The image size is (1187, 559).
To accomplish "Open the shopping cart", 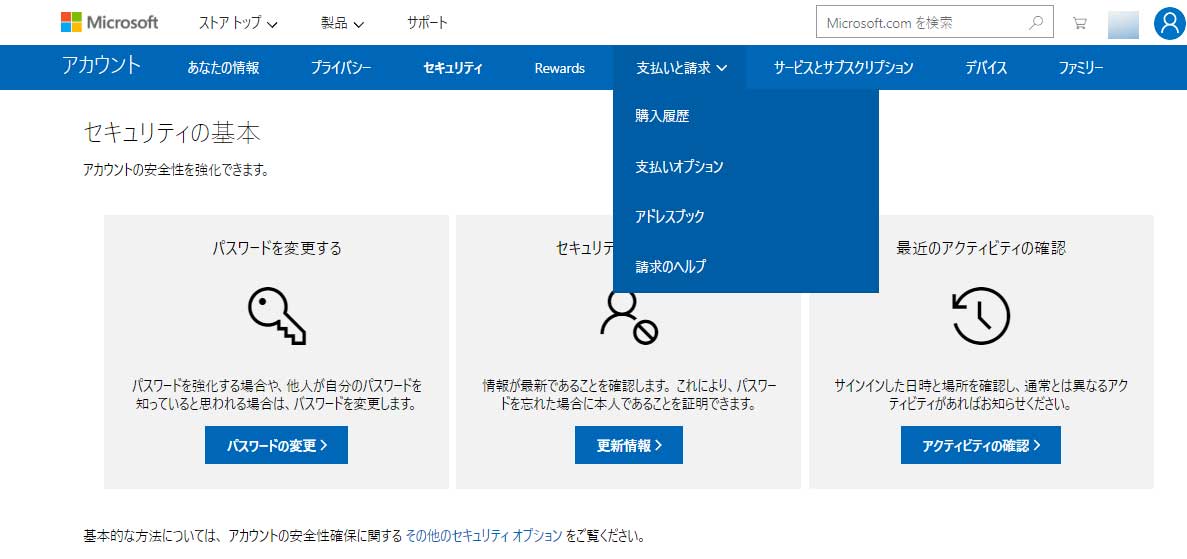I will click(1079, 23).
